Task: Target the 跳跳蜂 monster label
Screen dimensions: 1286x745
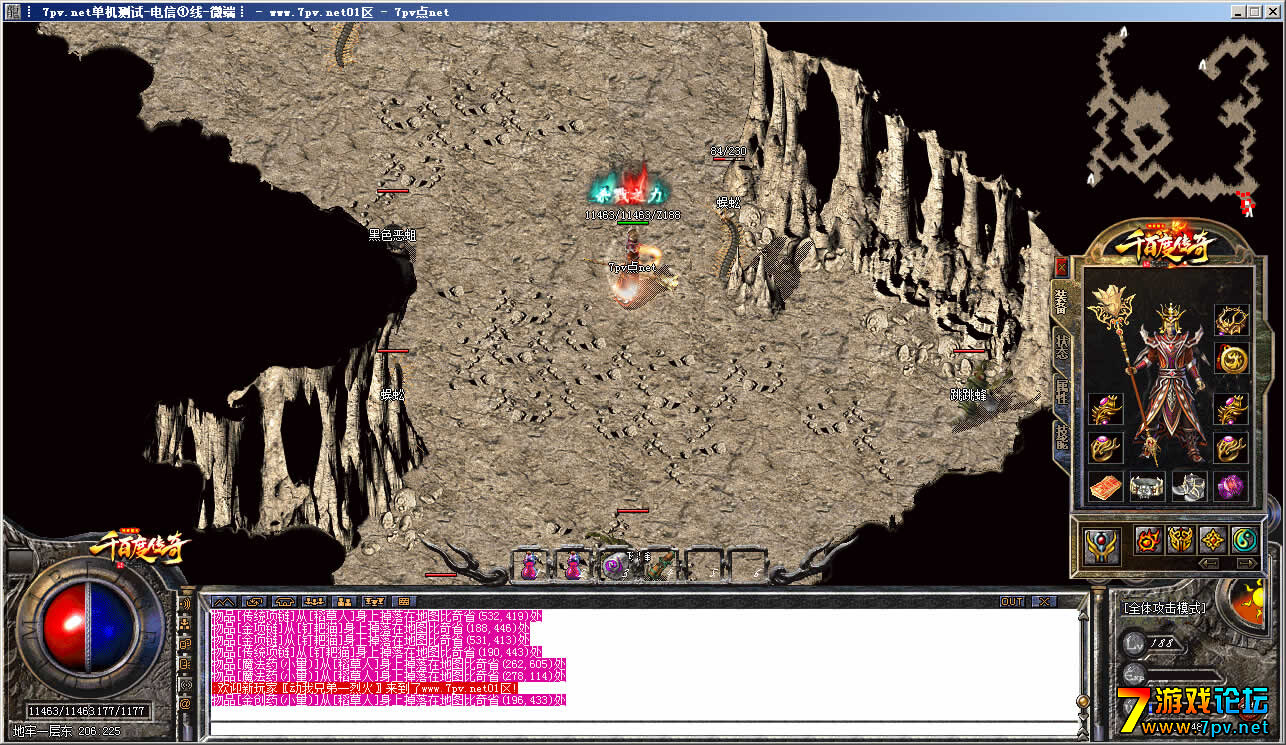Action: click(968, 395)
